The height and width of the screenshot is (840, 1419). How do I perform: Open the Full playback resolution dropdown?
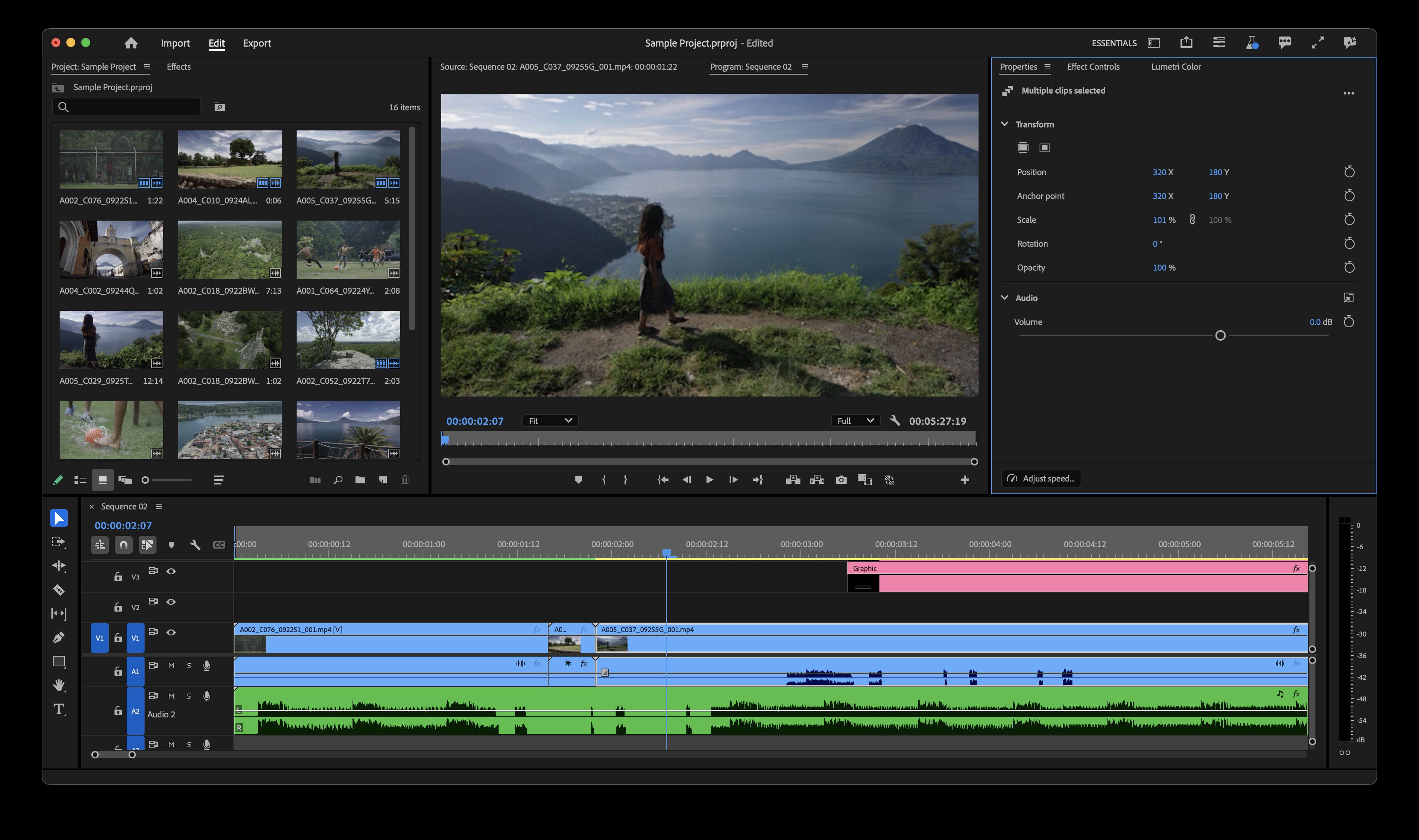[x=855, y=421]
